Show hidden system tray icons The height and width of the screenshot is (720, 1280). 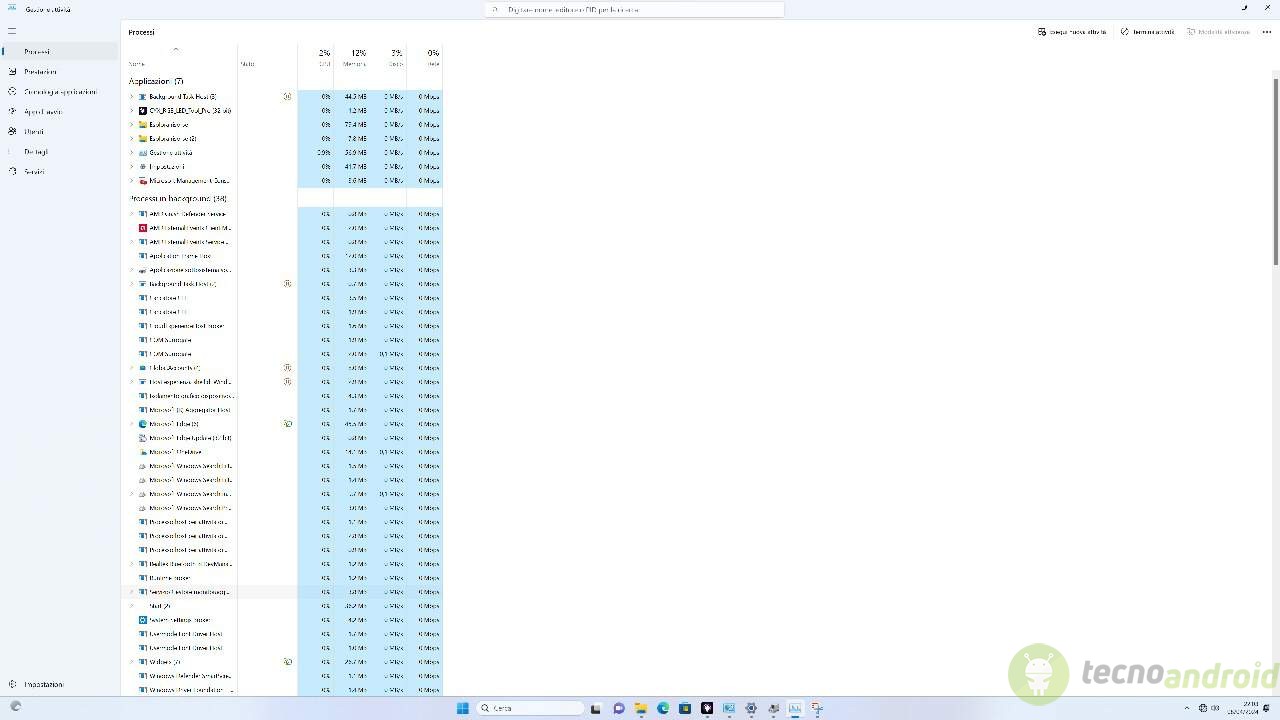[1187, 708]
